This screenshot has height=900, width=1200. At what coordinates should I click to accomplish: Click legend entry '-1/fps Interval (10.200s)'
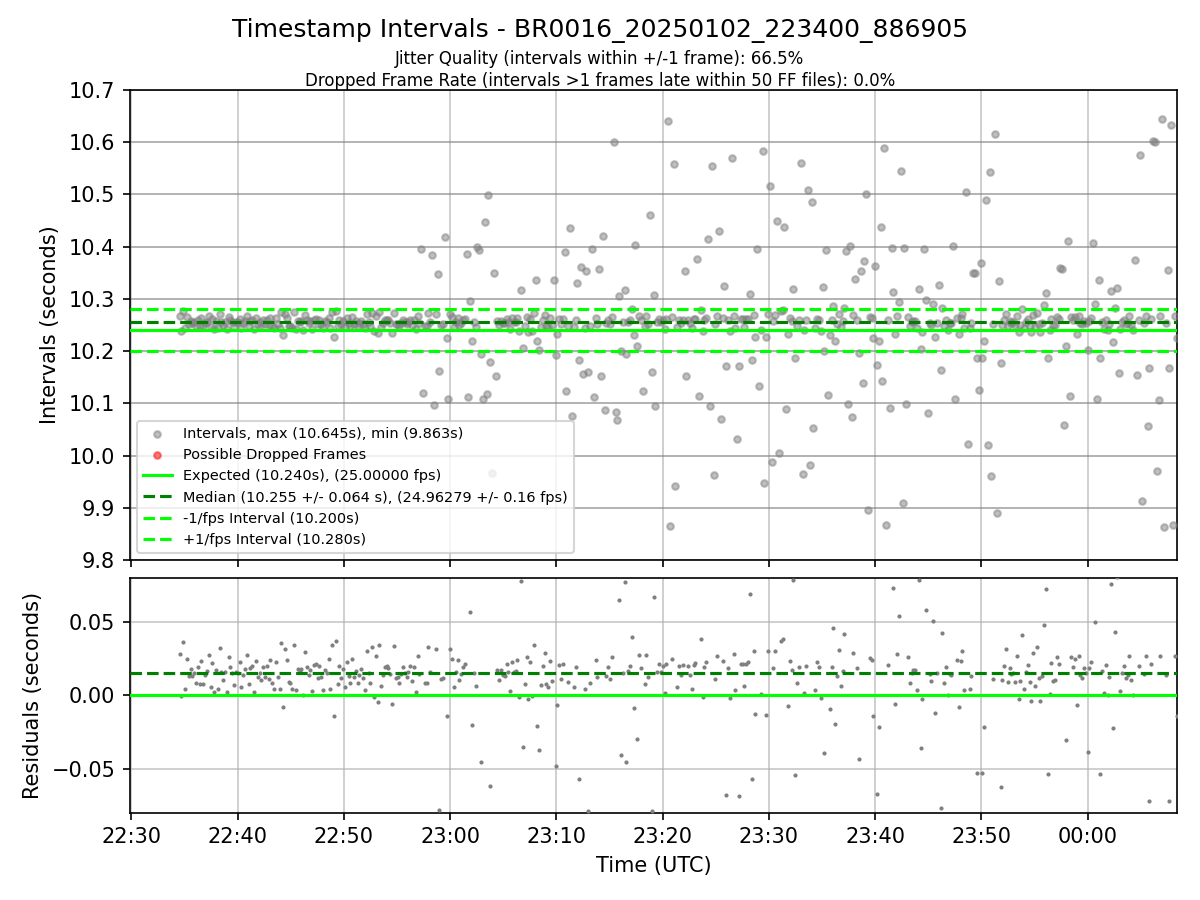tap(271, 518)
